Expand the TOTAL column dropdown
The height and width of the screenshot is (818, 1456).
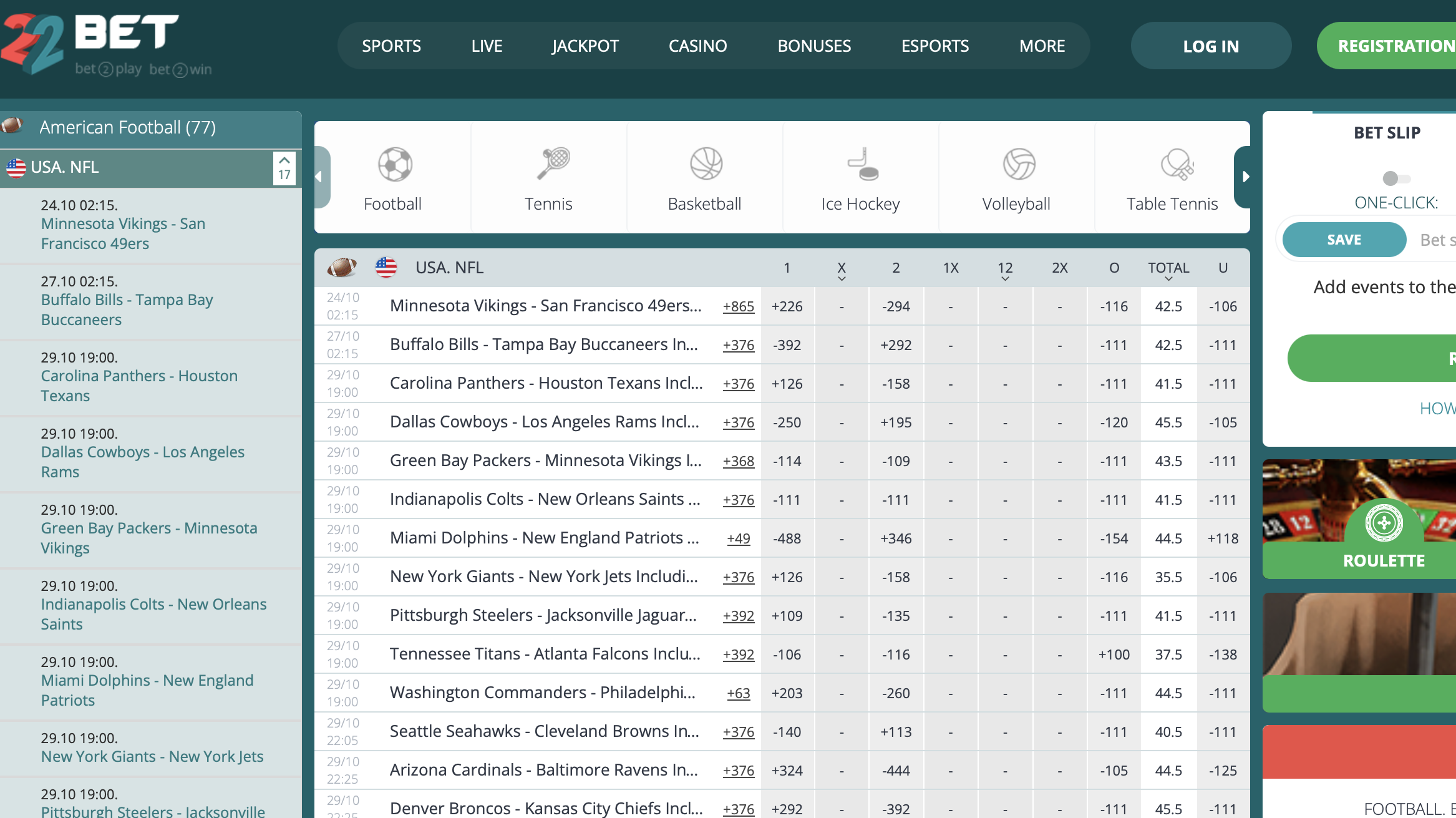point(1168,279)
